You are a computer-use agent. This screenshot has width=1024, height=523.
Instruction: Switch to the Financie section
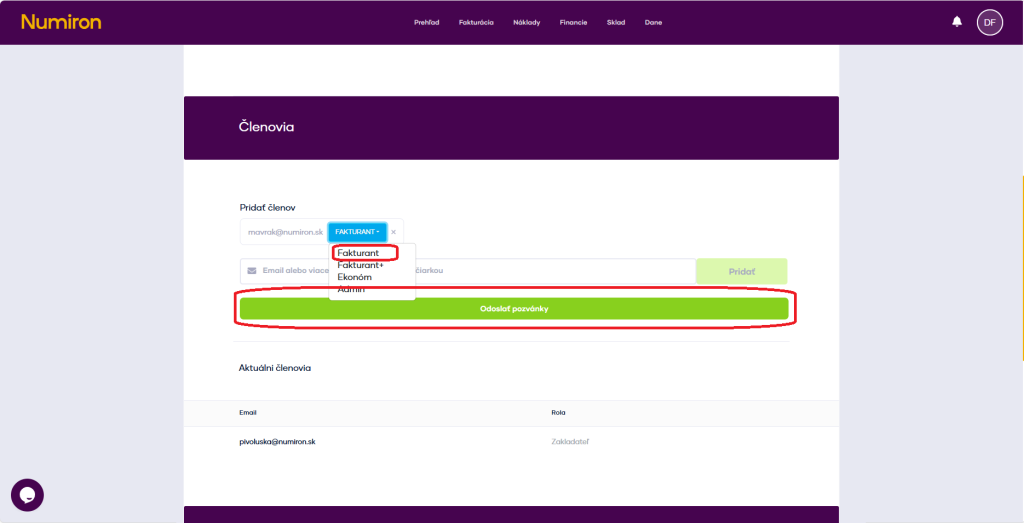pyautogui.click(x=574, y=22)
